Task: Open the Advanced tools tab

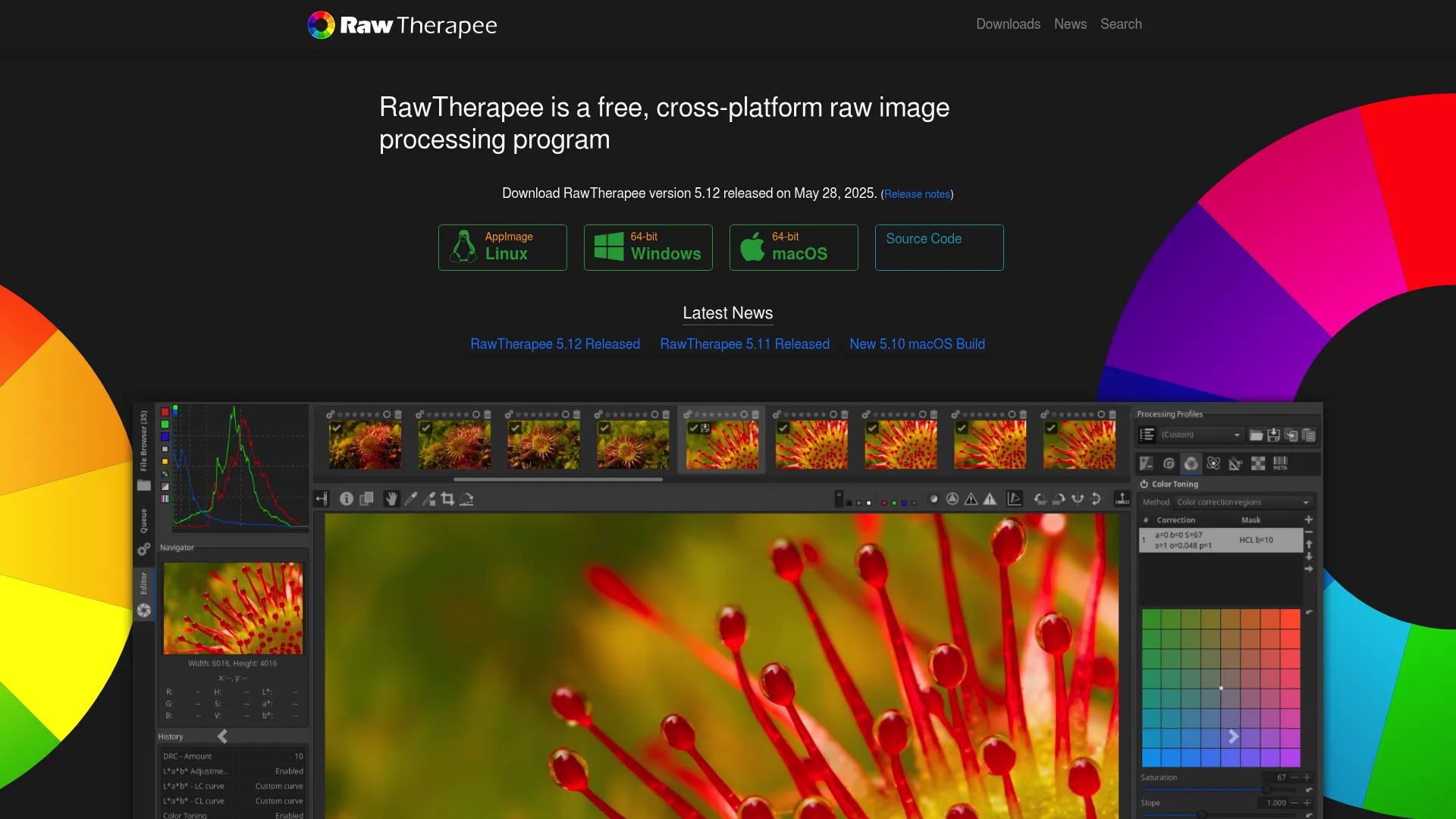Action: pyautogui.click(x=1213, y=463)
